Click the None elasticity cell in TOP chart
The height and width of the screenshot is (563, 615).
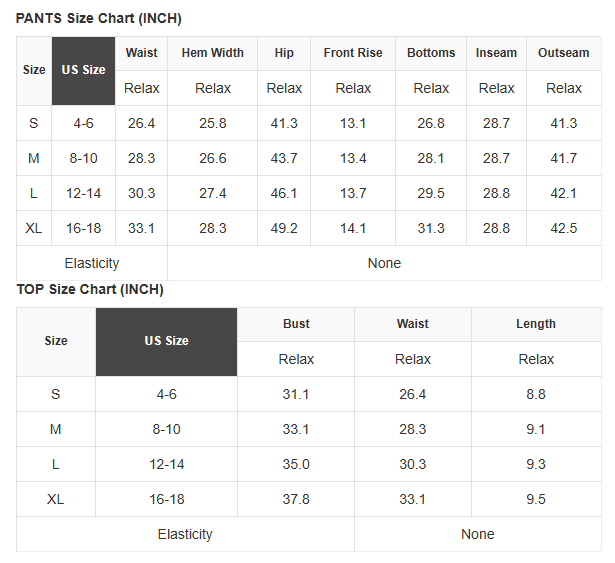point(478,534)
